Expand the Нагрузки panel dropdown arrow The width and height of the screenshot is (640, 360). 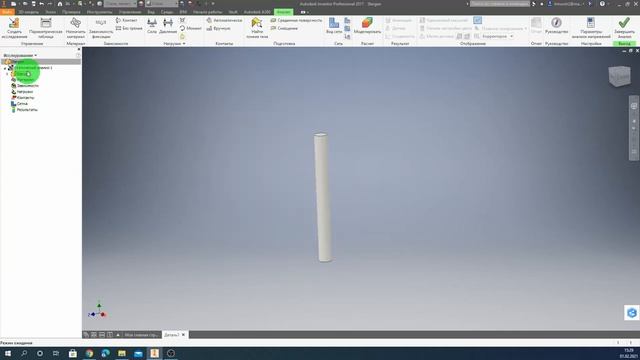[x=184, y=44]
